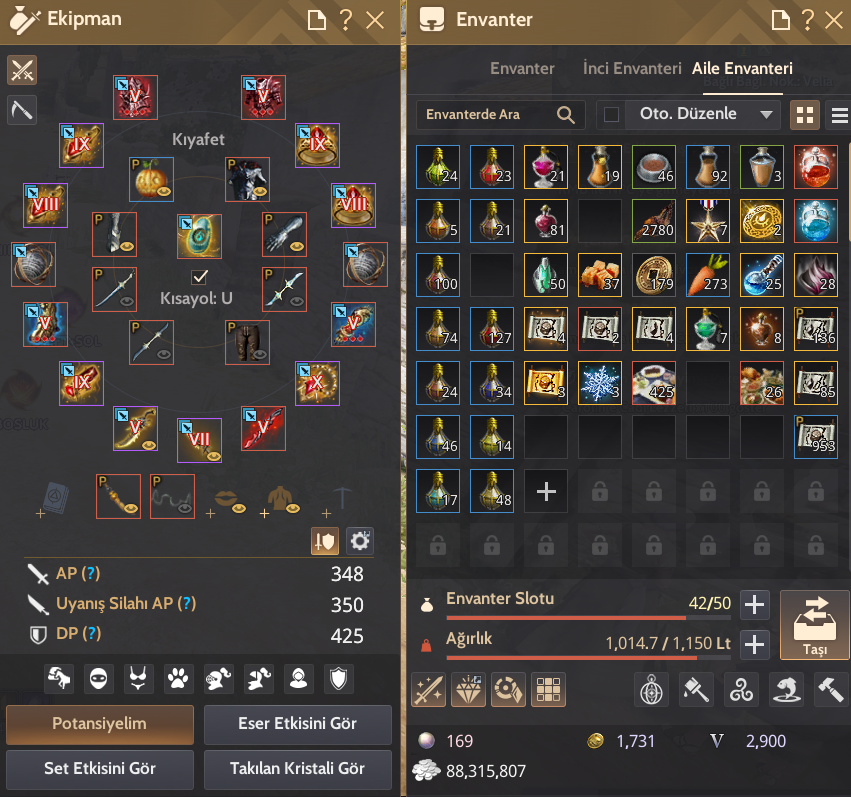Select the pickaxe life gear icon

[22, 110]
